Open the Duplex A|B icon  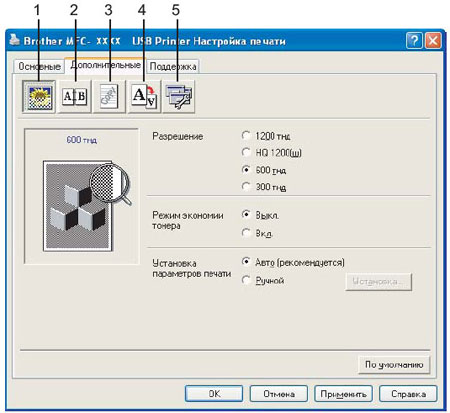[75, 97]
